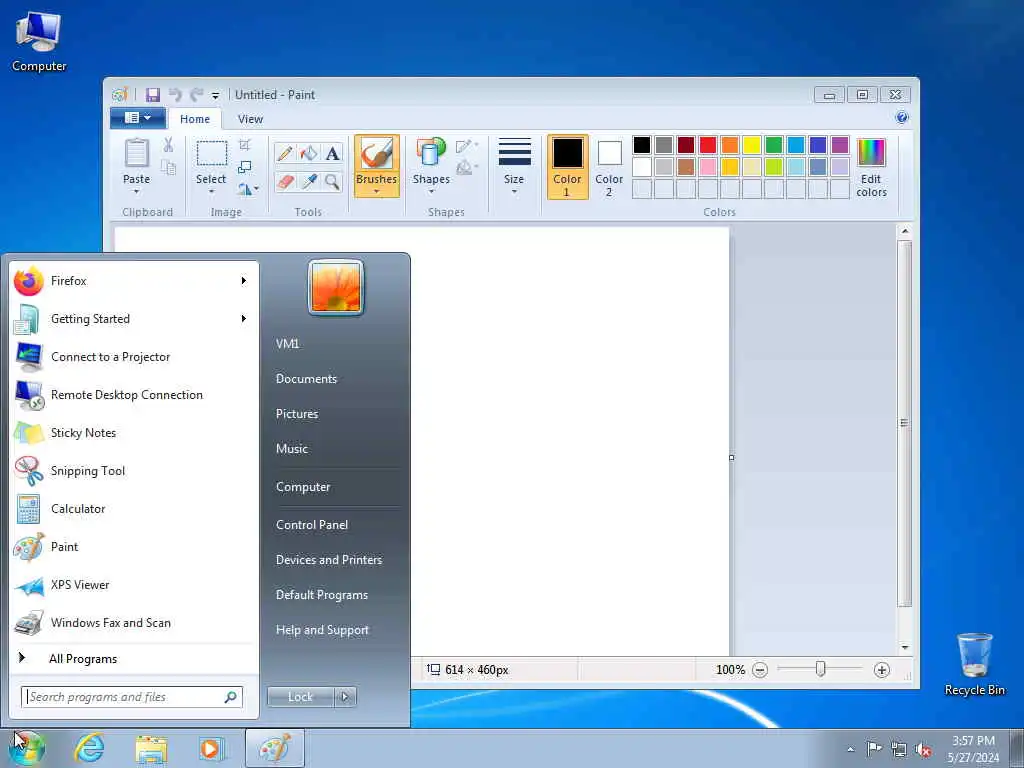Switch to the View ribbon tab
This screenshot has height=768, width=1024.
[250, 119]
